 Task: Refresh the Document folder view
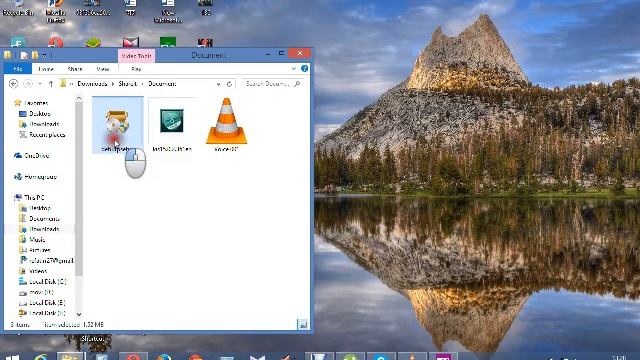229,84
